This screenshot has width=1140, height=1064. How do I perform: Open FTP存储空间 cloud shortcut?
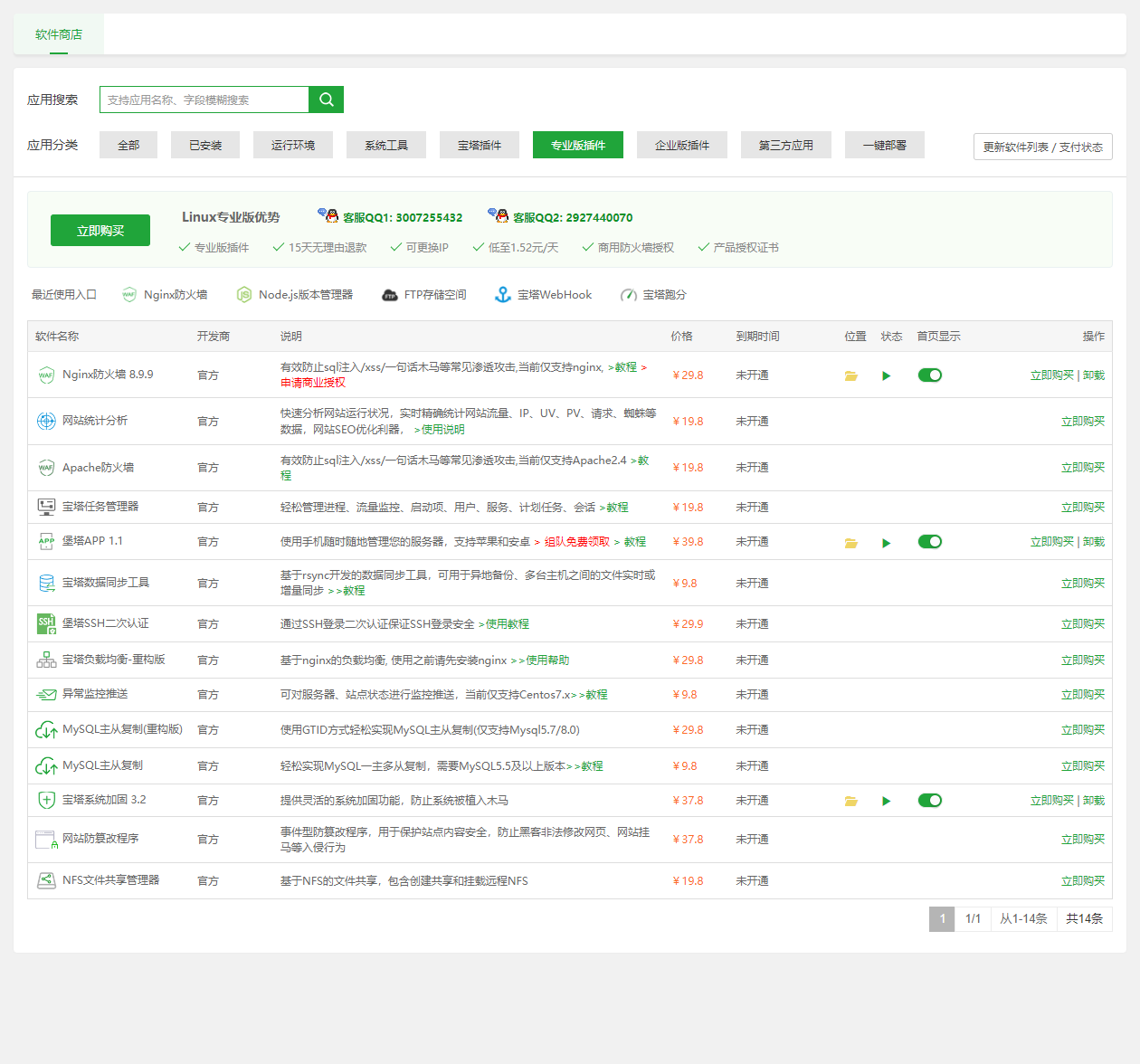[390, 295]
